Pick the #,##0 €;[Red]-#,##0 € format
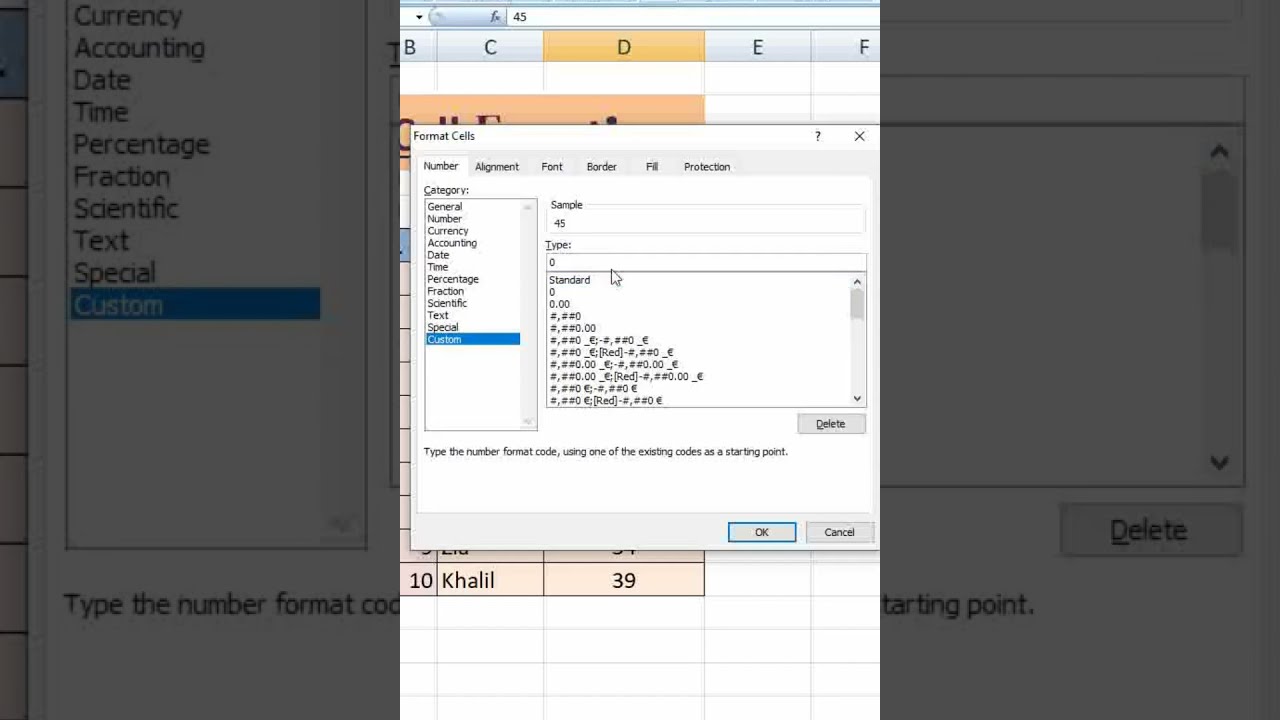1280x720 pixels. [606, 401]
